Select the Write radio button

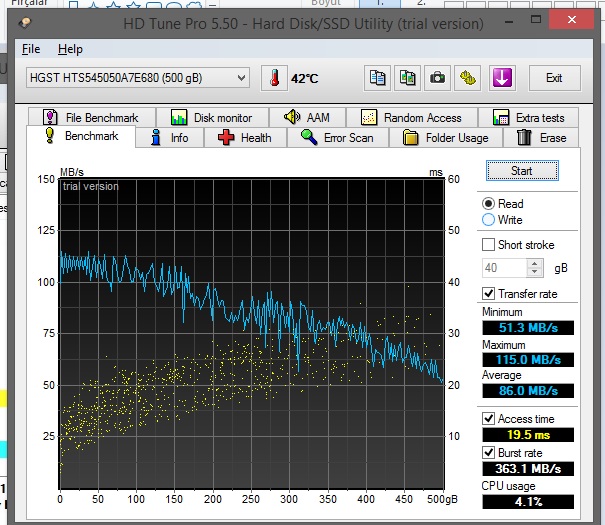pyautogui.click(x=488, y=219)
